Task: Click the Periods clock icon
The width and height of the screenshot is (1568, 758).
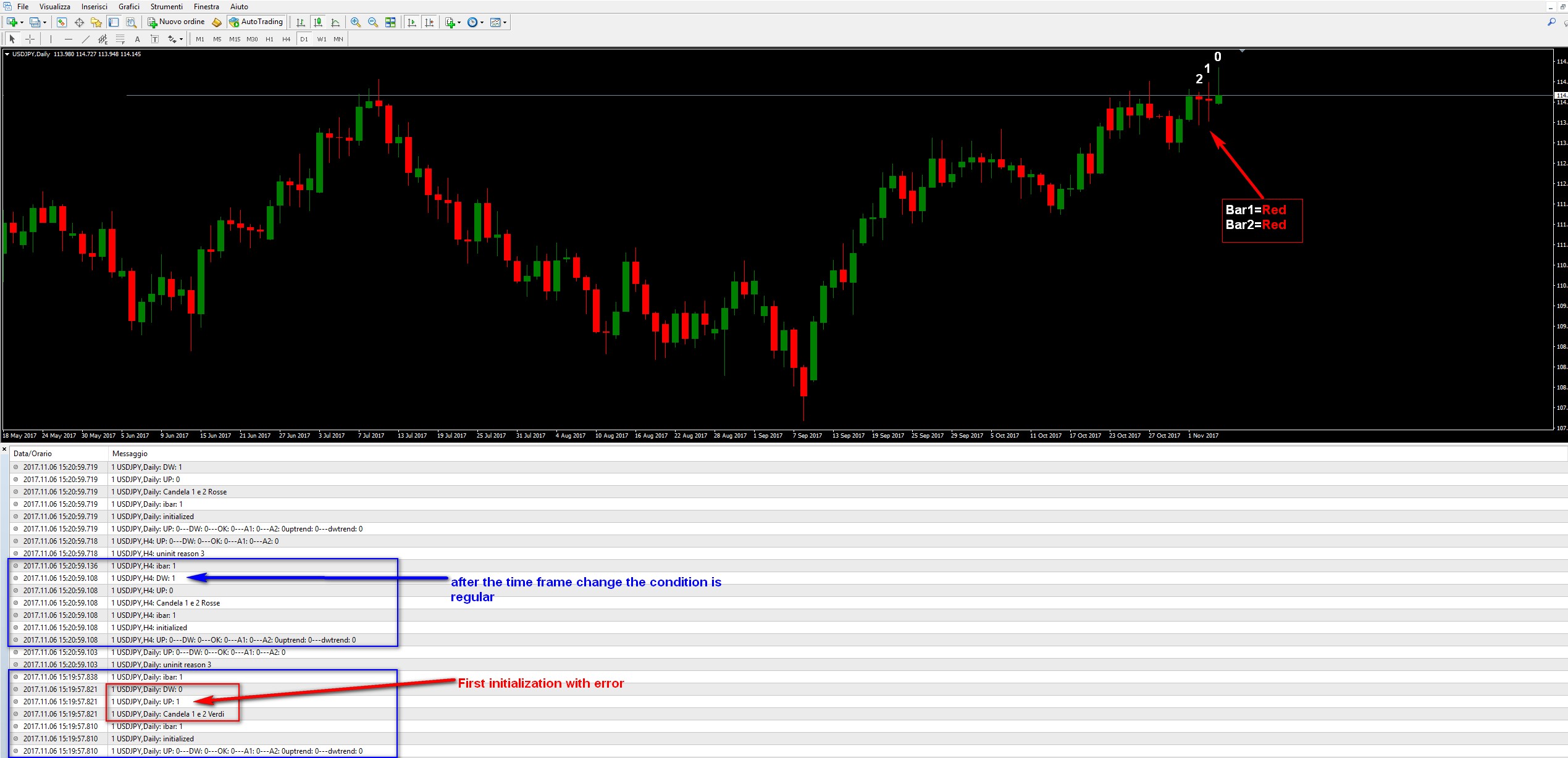Action: pyautogui.click(x=472, y=22)
